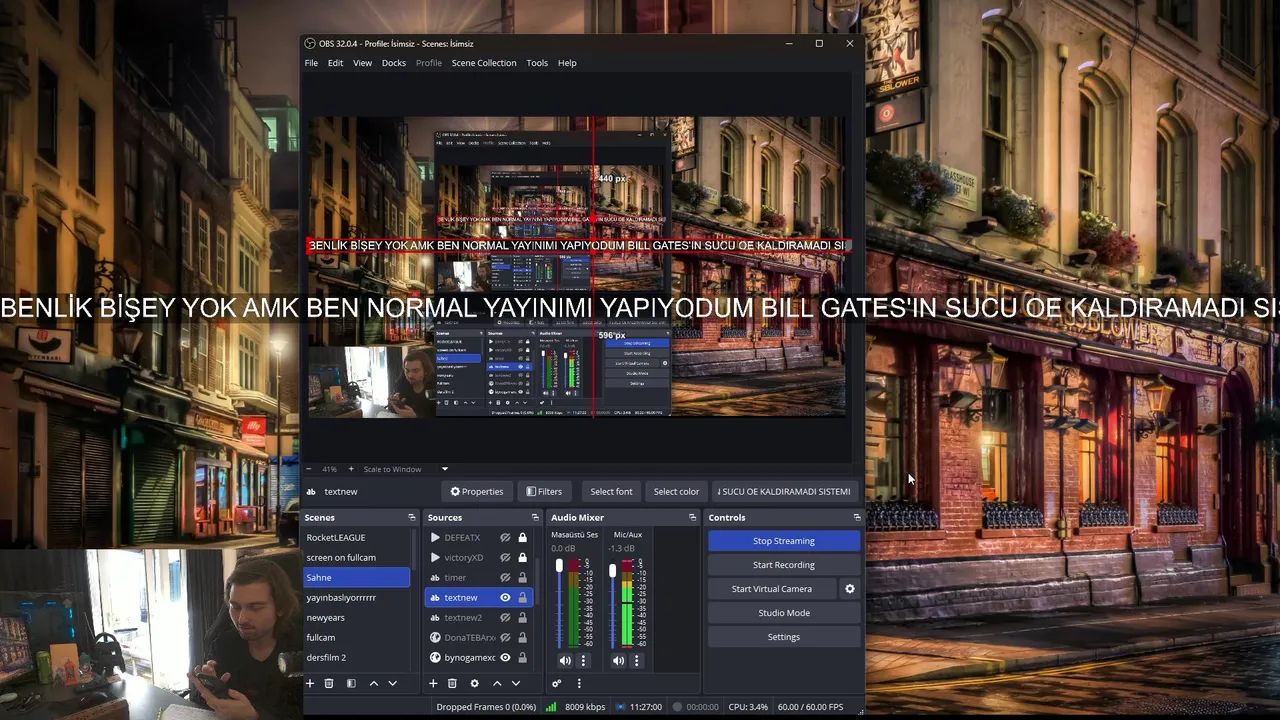Open source properties gear in Sources toolbar
Viewport: 1280px width, 720px height.
(x=474, y=683)
